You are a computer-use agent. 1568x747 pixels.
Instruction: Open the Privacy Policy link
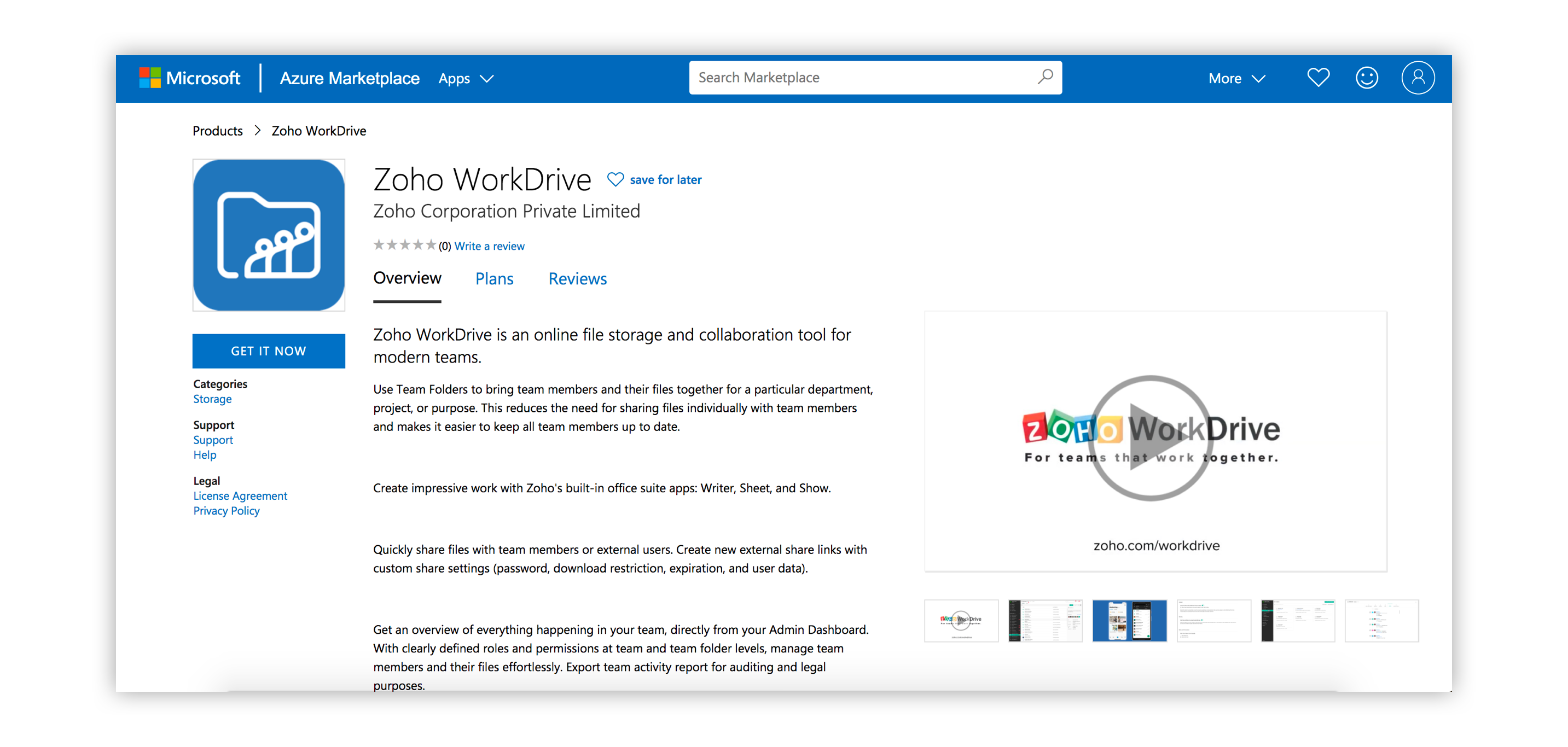226,511
